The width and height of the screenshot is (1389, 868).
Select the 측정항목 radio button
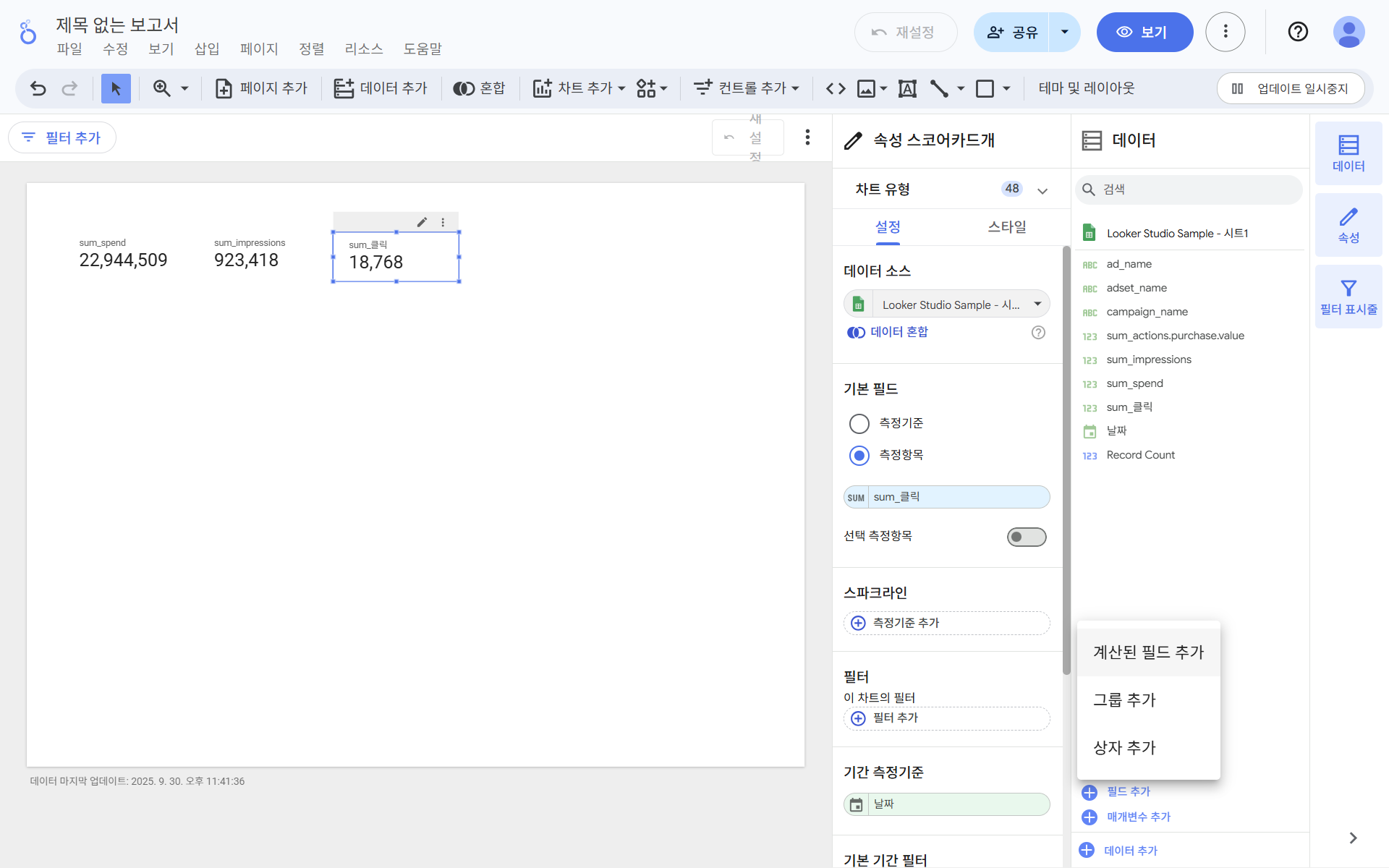coord(859,455)
